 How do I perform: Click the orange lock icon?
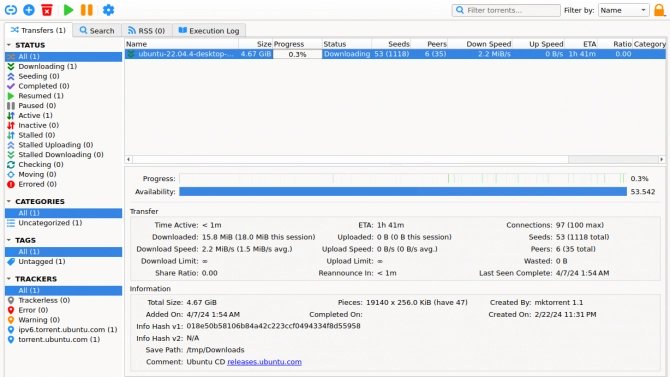[660, 10]
